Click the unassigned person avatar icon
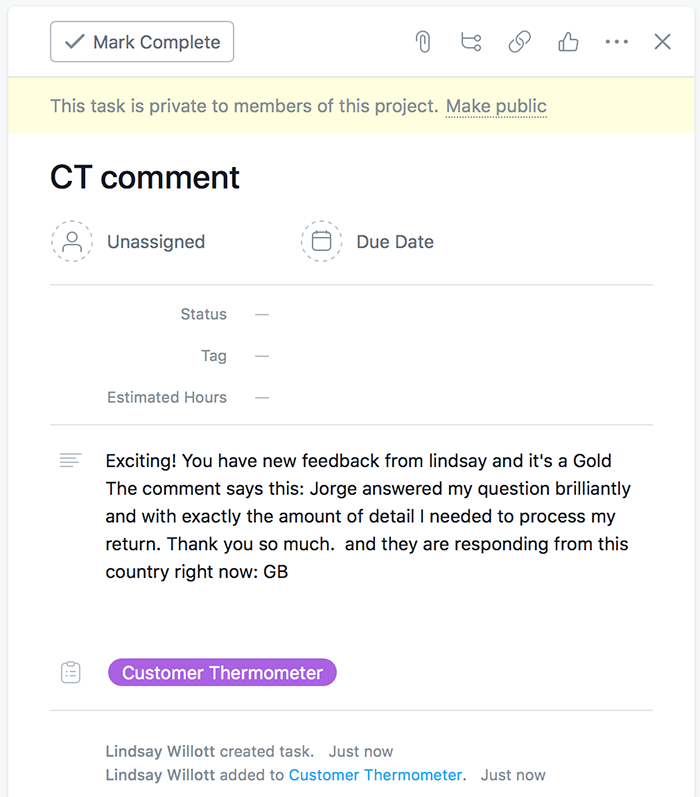700x797 pixels. pos(72,241)
